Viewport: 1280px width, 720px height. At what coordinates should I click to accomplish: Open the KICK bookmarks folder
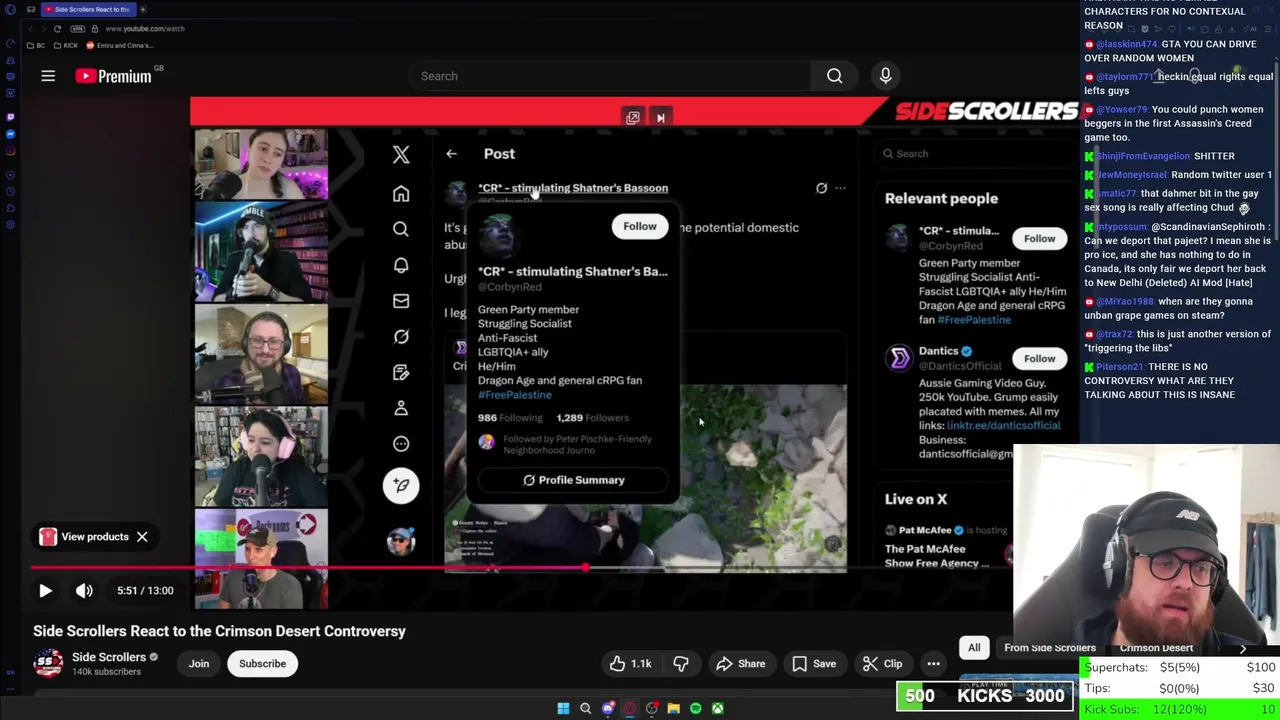pos(66,45)
